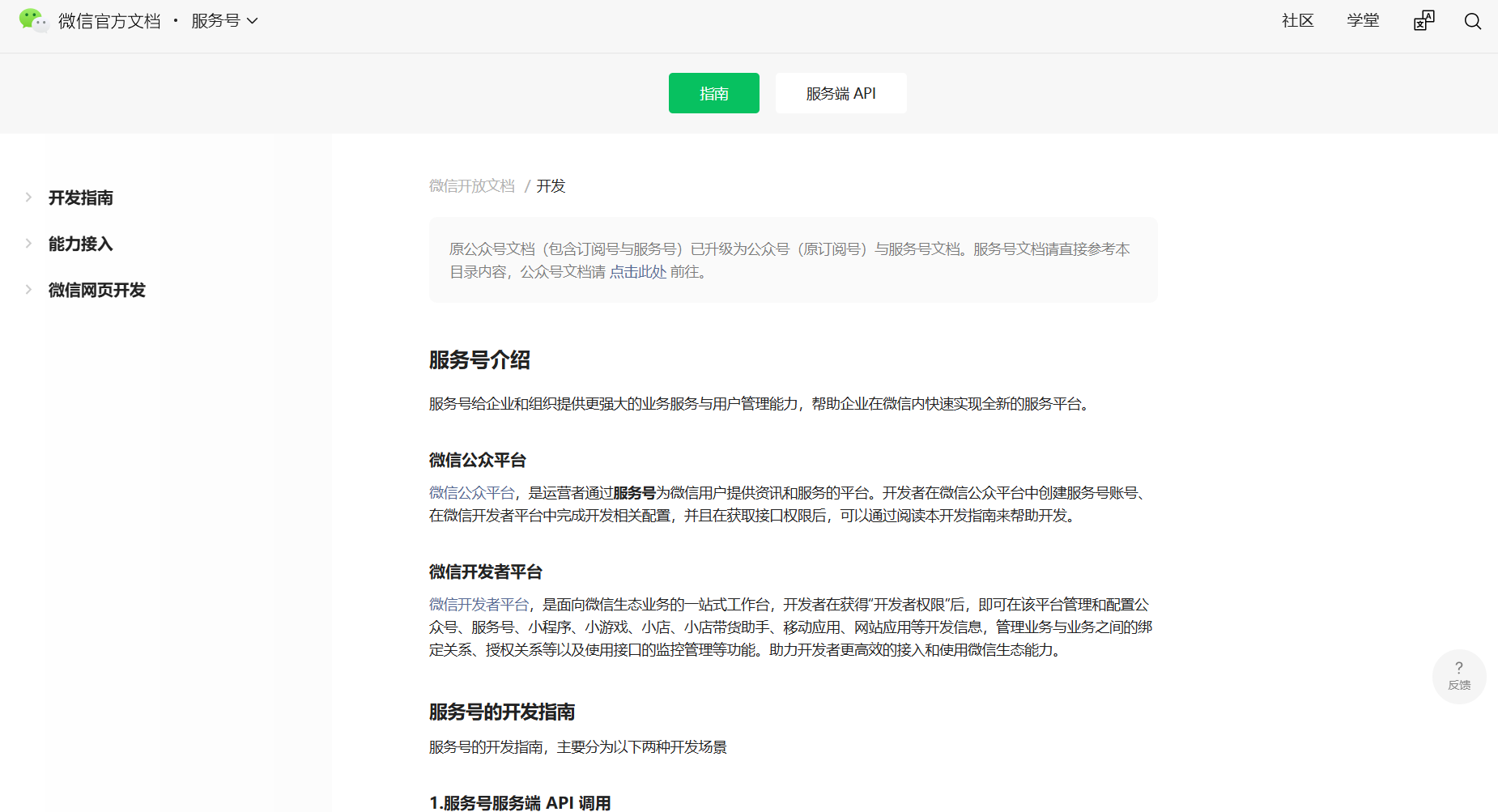Click the 微信官方文档 title link
1498x812 pixels.
click(x=109, y=21)
